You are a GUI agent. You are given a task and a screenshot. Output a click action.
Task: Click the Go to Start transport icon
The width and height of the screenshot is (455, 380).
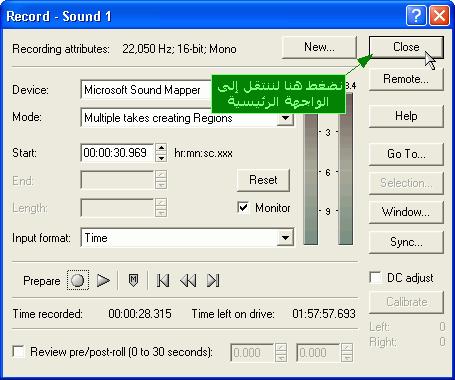(x=163, y=280)
